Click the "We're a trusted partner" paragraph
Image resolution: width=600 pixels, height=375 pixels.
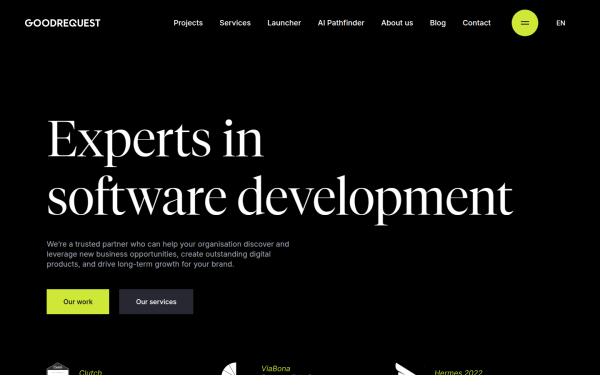click(x=168, y=254)
